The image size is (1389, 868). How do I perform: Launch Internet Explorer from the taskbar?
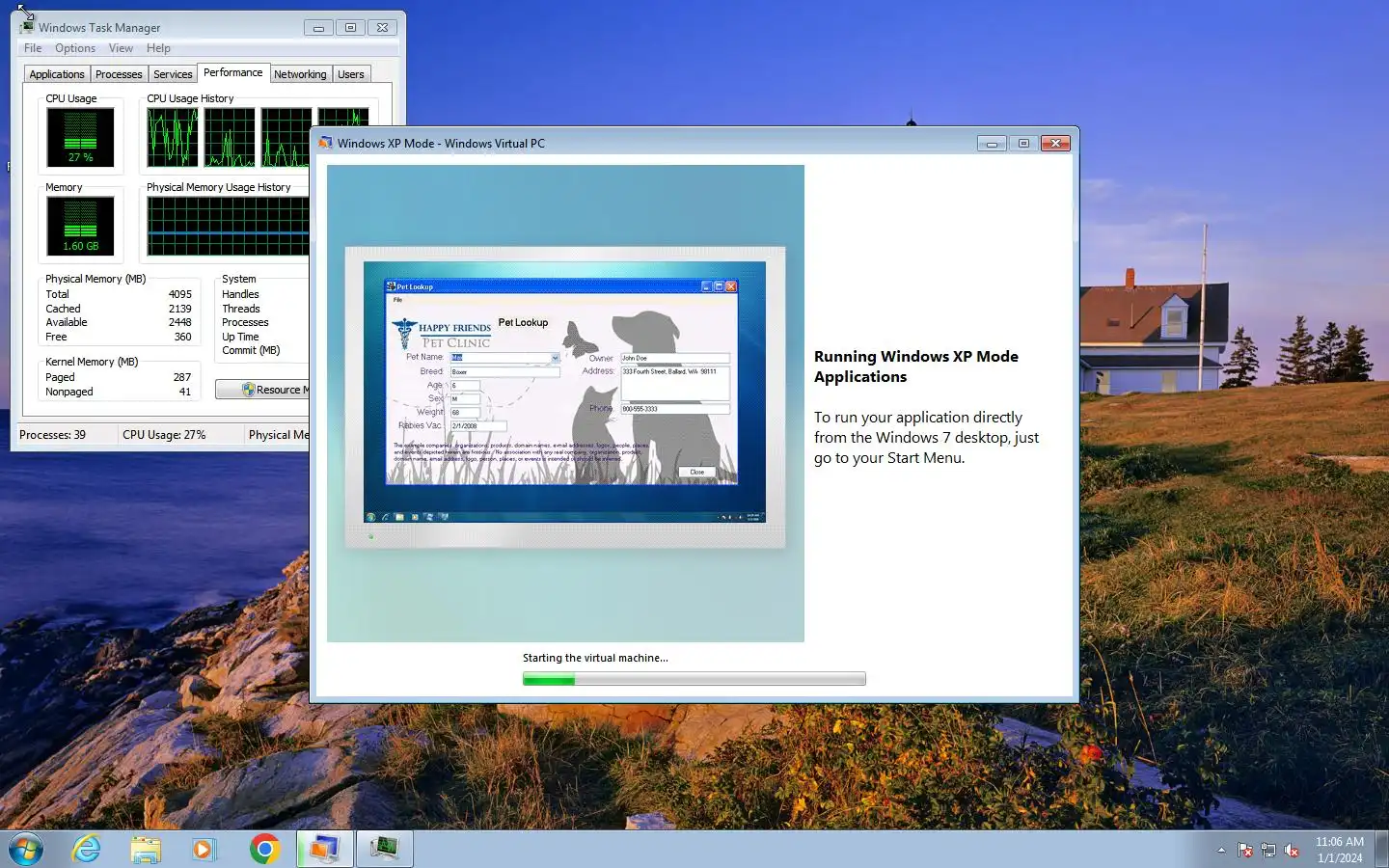tap(87, 850)
